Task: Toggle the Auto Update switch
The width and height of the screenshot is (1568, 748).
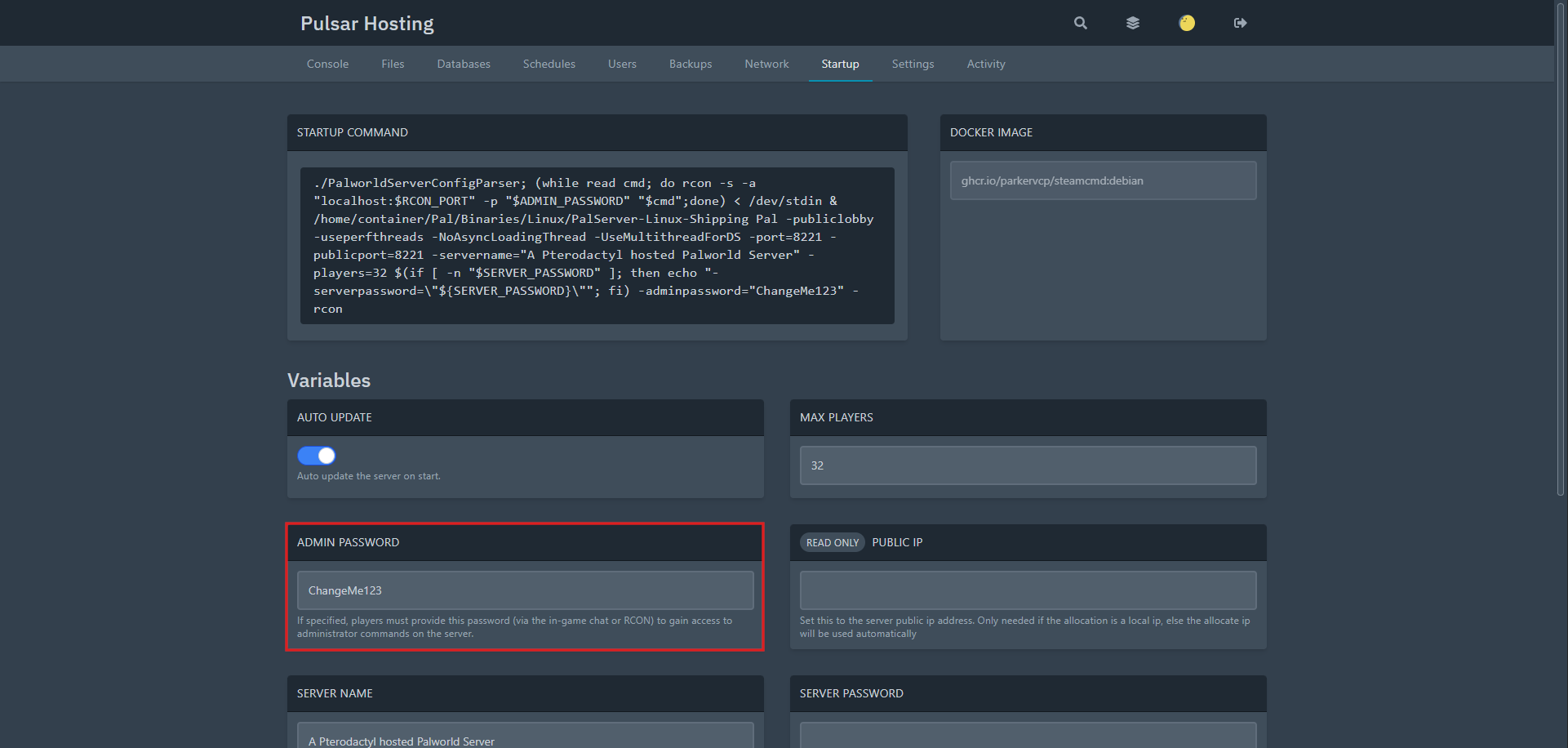Action: (x=317, y=456)
